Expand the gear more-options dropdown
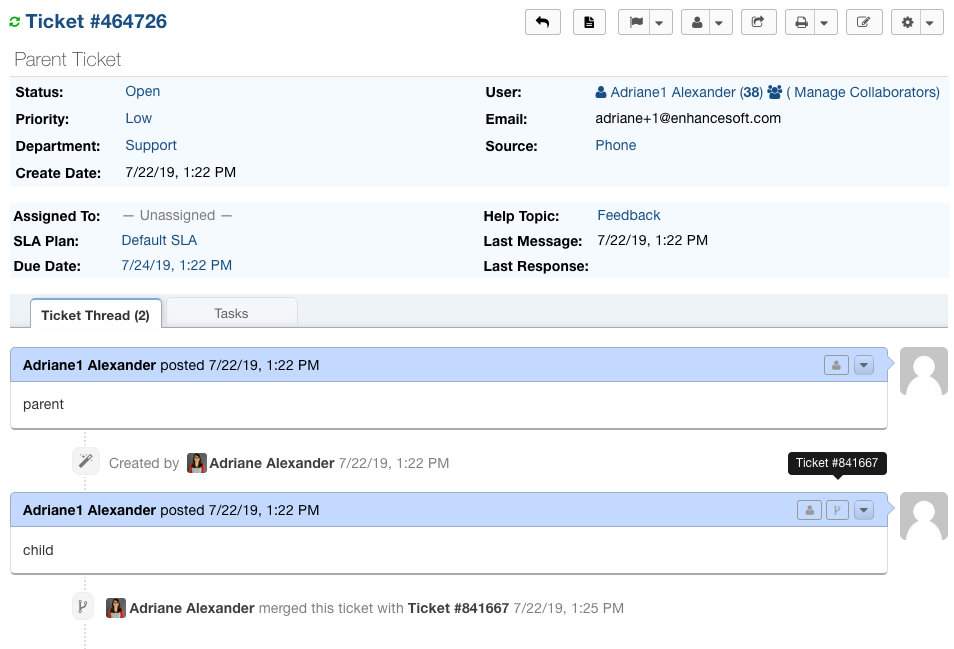Screen dimensions: 954x649 click(x=917, y=22)
